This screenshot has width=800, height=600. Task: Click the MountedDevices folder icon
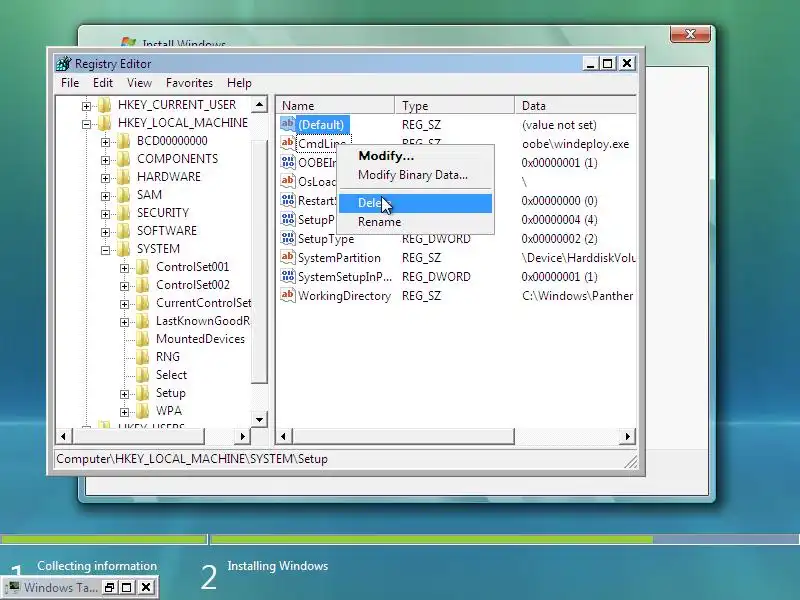point(143,339)
